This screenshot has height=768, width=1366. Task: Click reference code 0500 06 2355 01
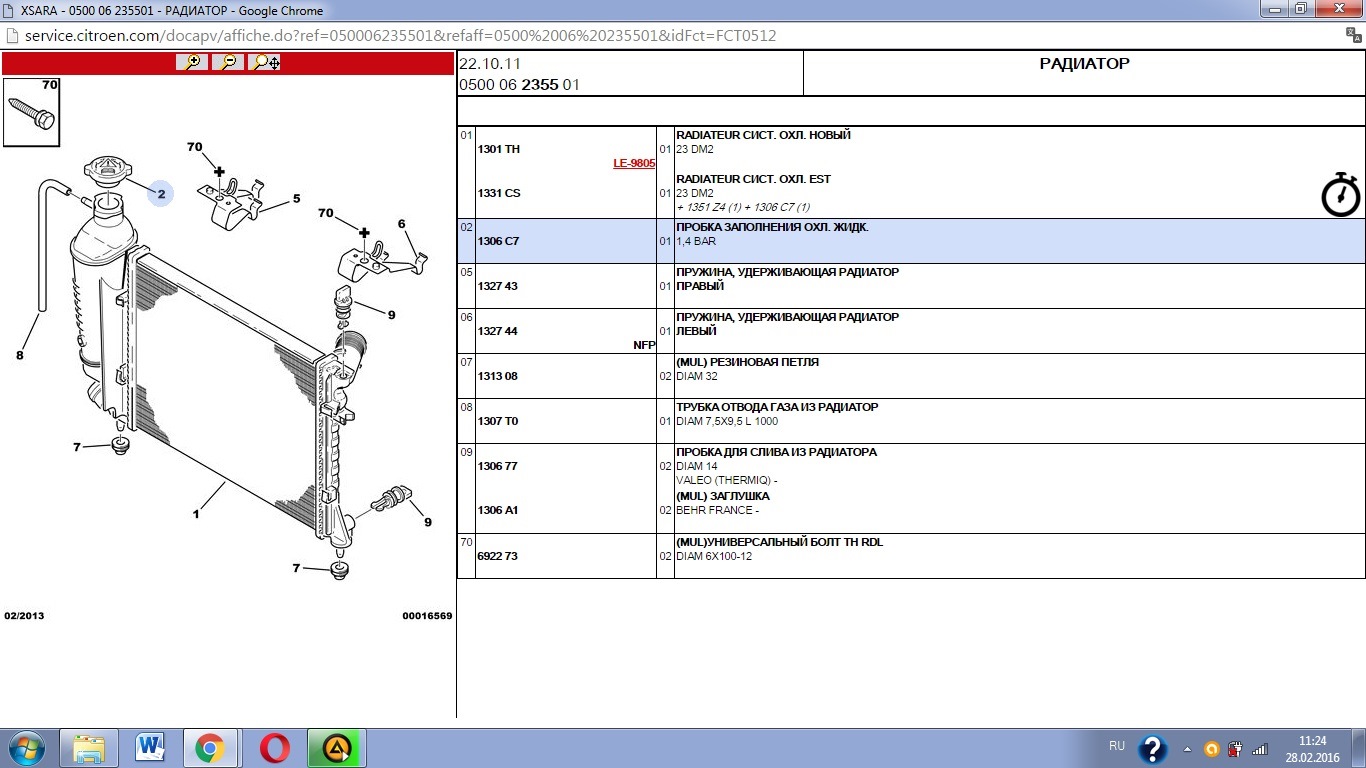tap(519, 85)
